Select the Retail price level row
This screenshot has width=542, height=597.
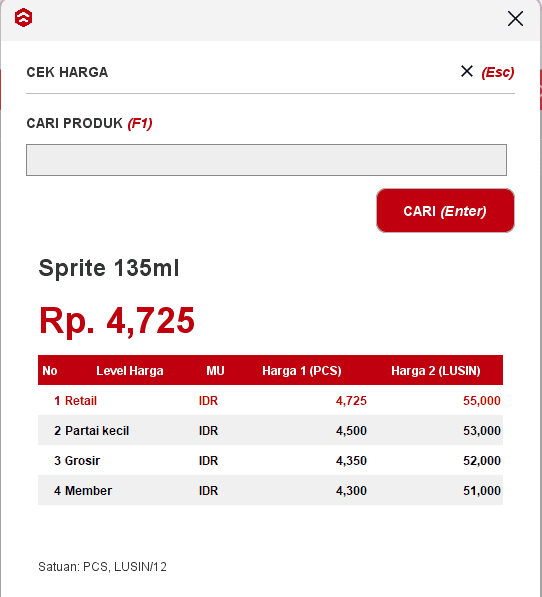pos(270,400)
